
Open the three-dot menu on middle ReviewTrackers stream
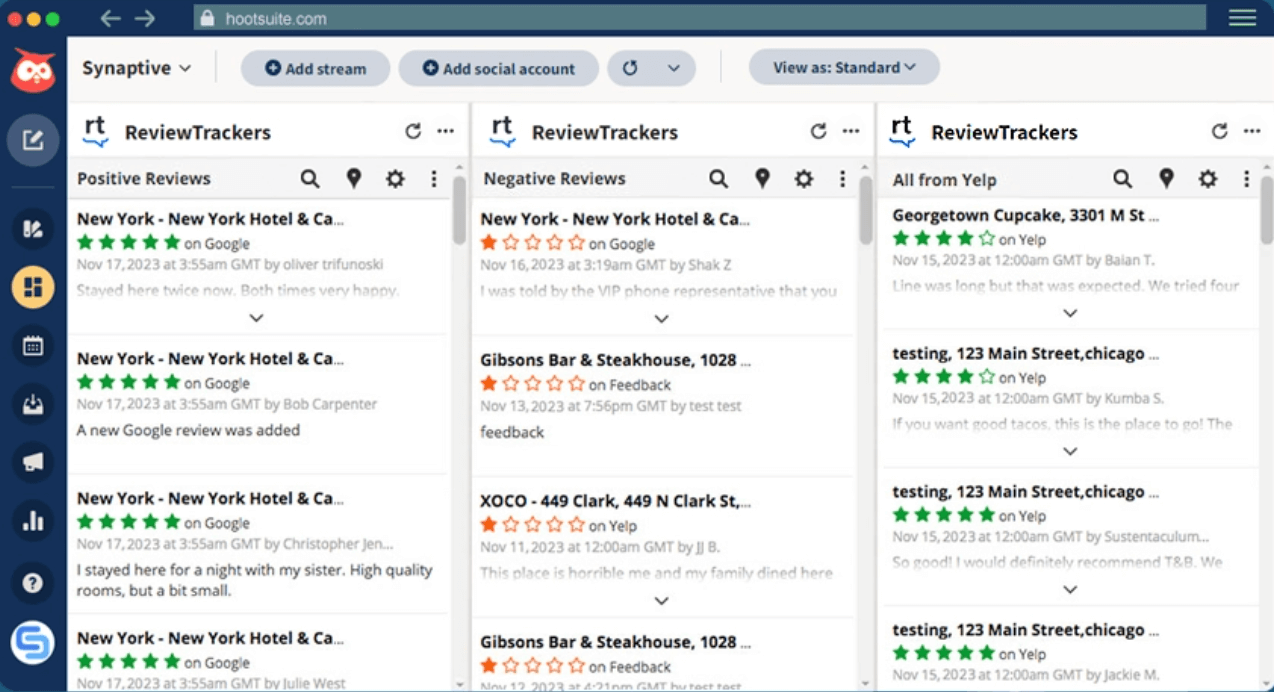(x=851, y=130)
